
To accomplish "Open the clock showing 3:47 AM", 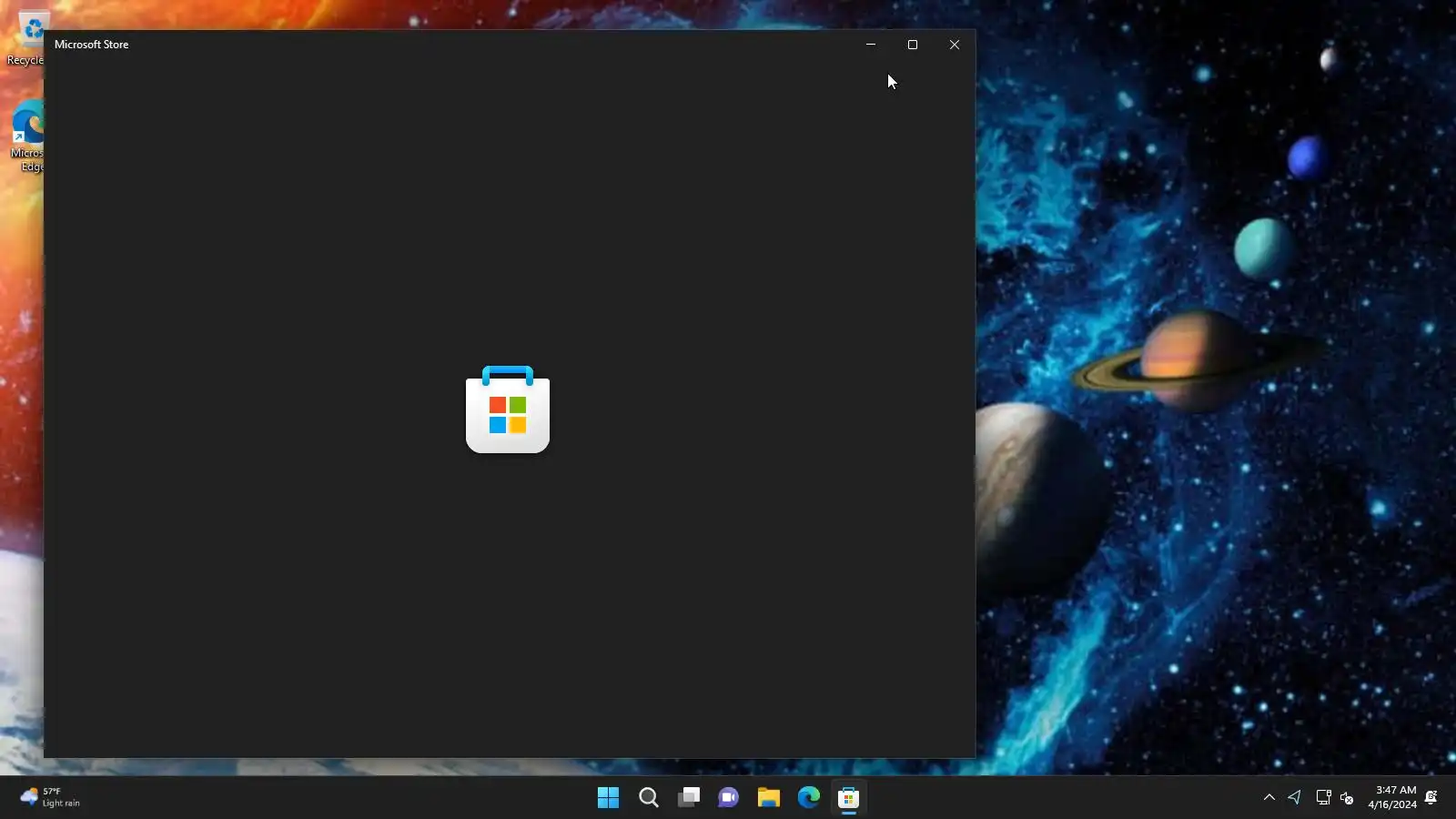I will coord(1392,797).
